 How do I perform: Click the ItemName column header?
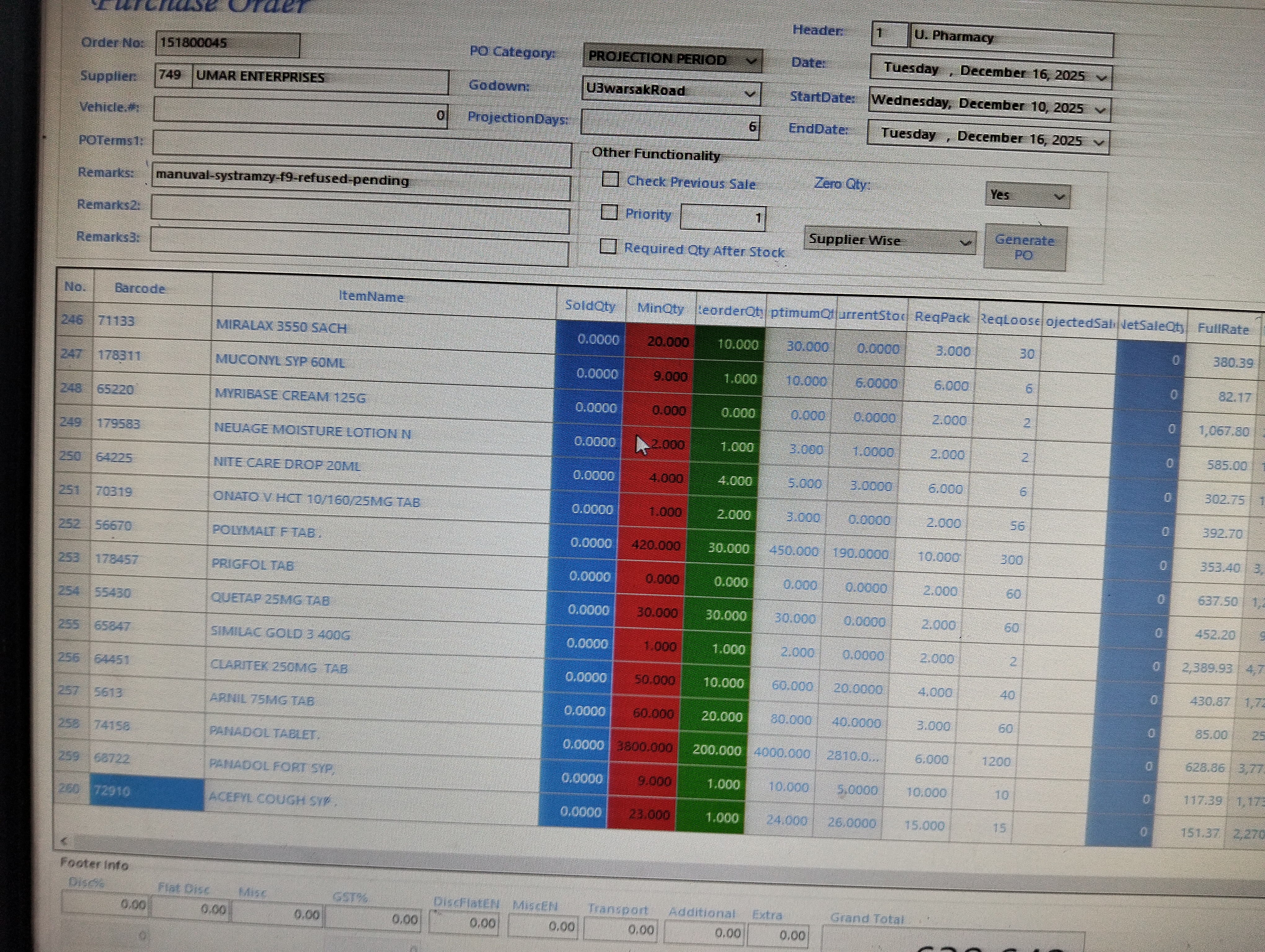click(371, 296)
